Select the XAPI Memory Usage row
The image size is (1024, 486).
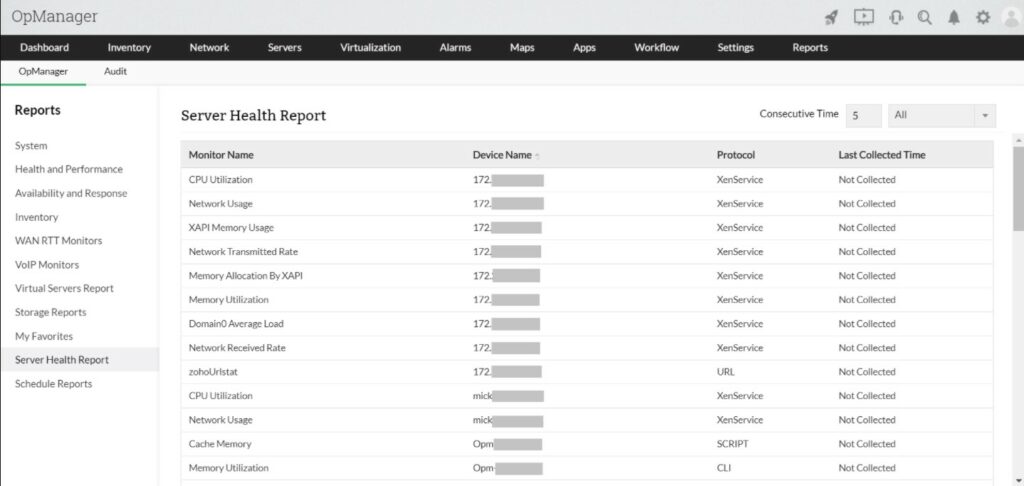586,228
